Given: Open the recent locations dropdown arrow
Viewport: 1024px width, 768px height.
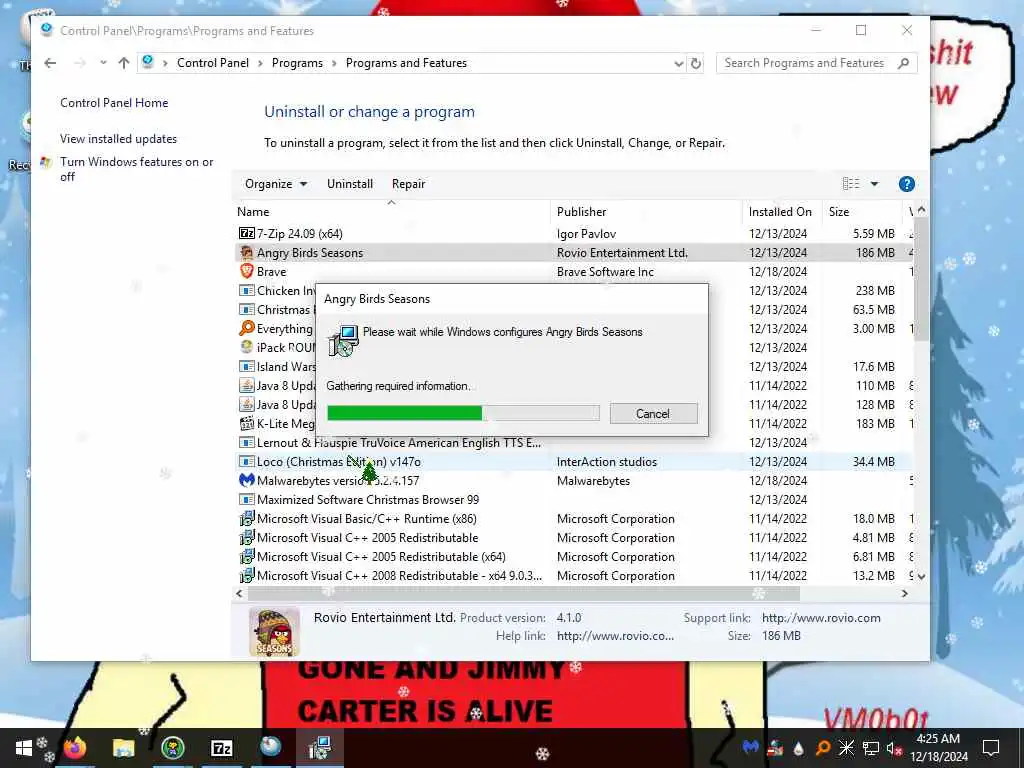Looking at the screenshot, I should pyautogui.click(x=103, y=63).
